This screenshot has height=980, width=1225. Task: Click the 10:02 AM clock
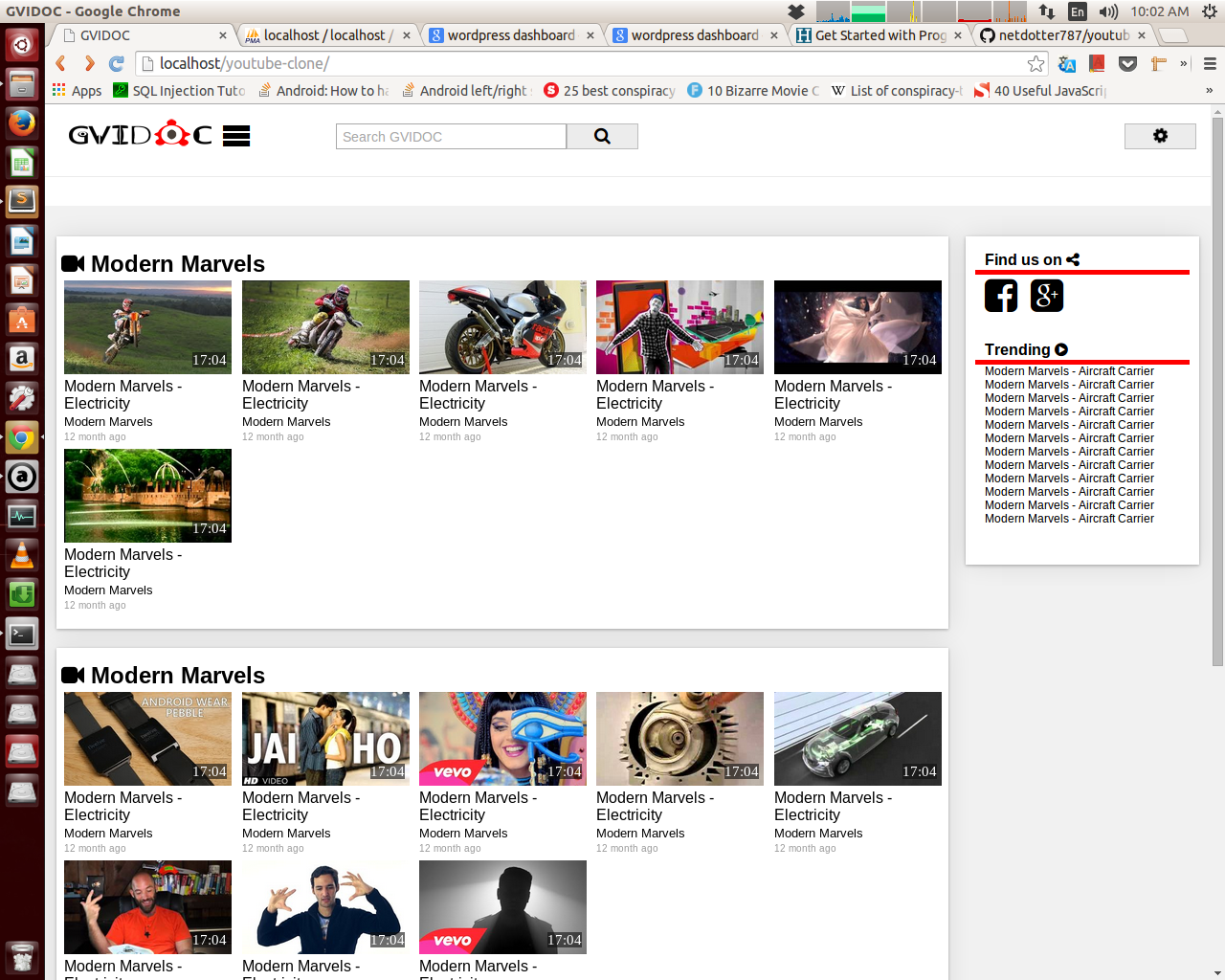(x=1159, y=11)
